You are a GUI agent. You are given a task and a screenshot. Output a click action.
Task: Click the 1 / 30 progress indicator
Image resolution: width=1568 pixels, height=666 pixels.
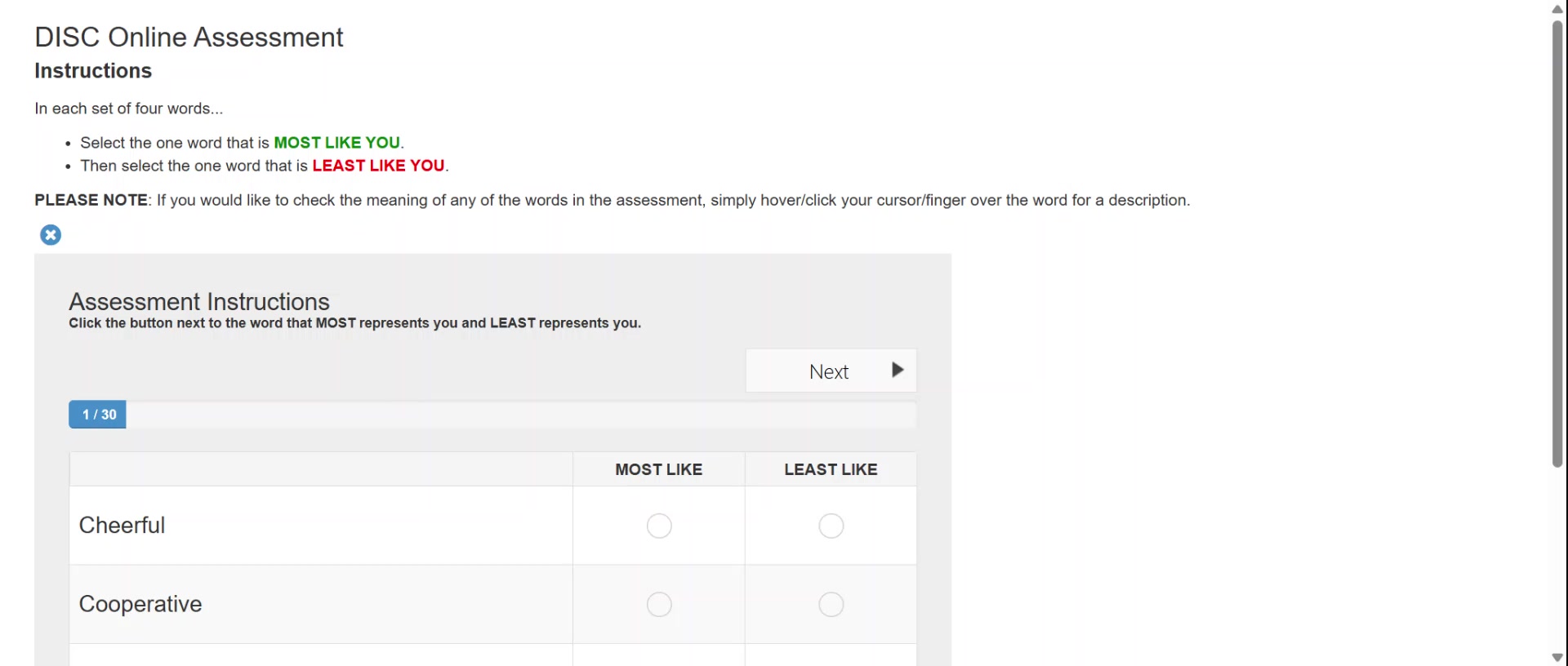(98, 415)
